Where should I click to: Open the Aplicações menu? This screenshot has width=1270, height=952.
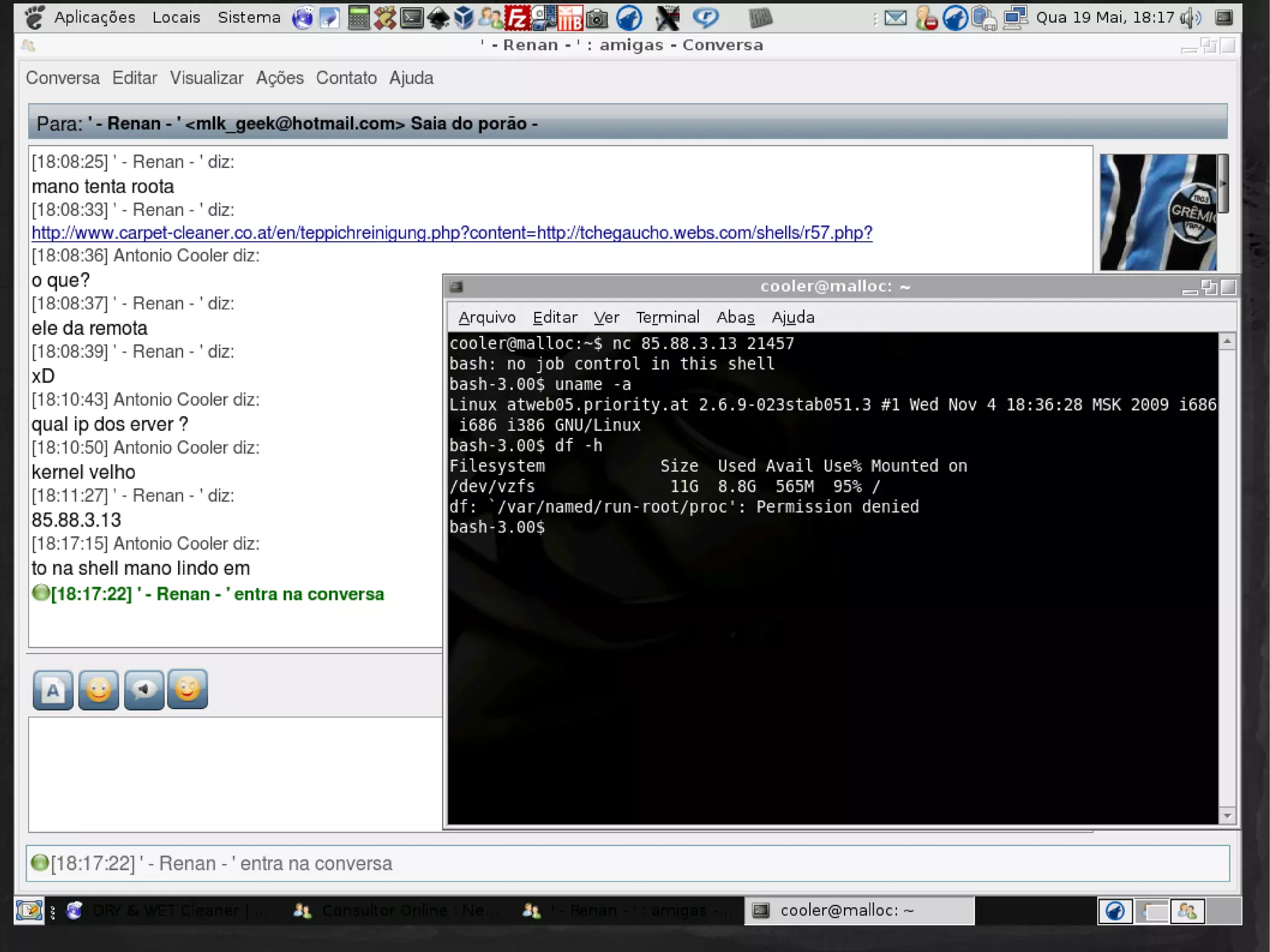[x=94, y=17]
